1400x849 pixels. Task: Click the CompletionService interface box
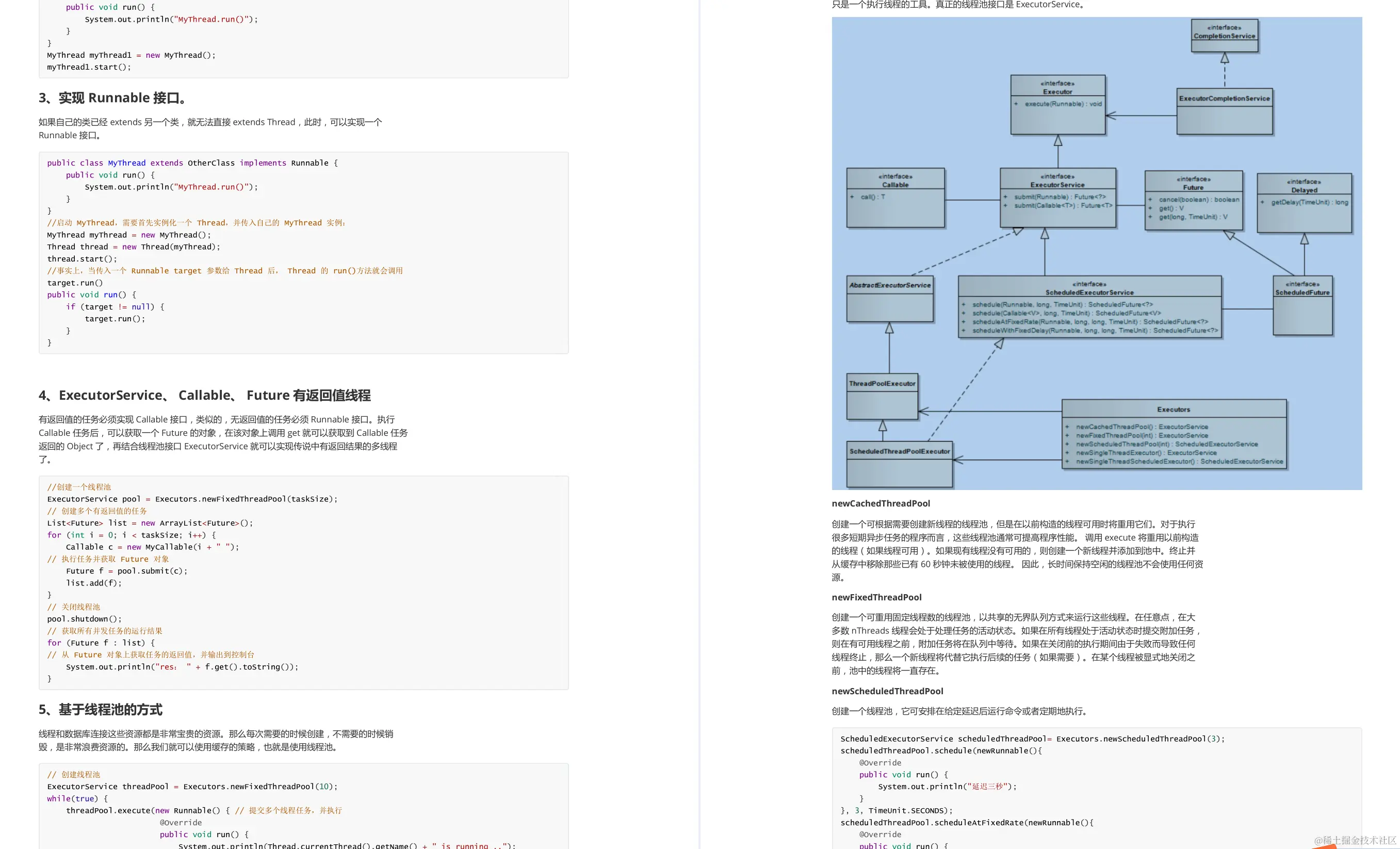pyautogui.click(x=1225, y=35)
